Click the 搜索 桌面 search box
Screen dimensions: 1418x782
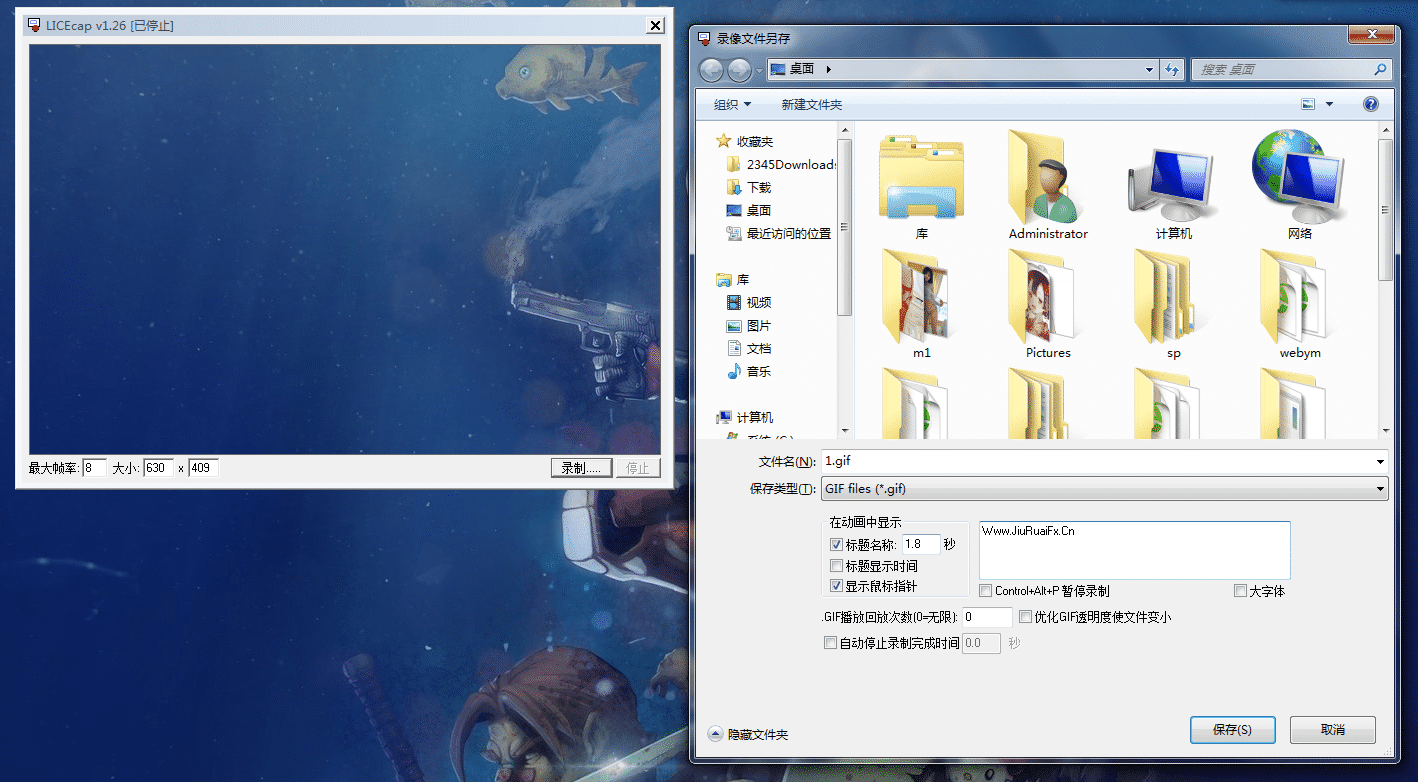click(x=1291, y=70)
